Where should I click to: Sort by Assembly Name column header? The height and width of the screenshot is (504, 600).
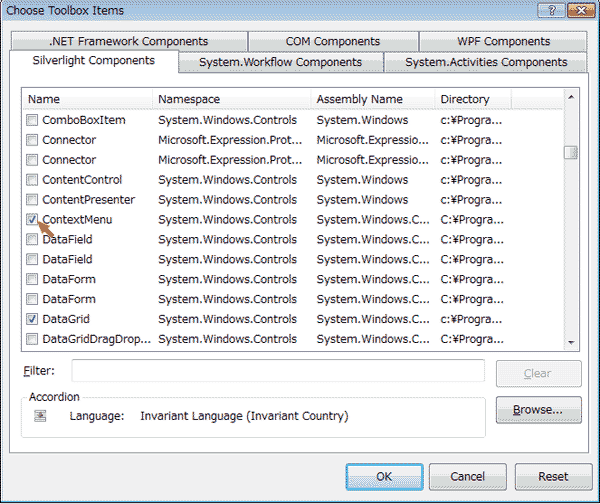[x=373, y=99]
